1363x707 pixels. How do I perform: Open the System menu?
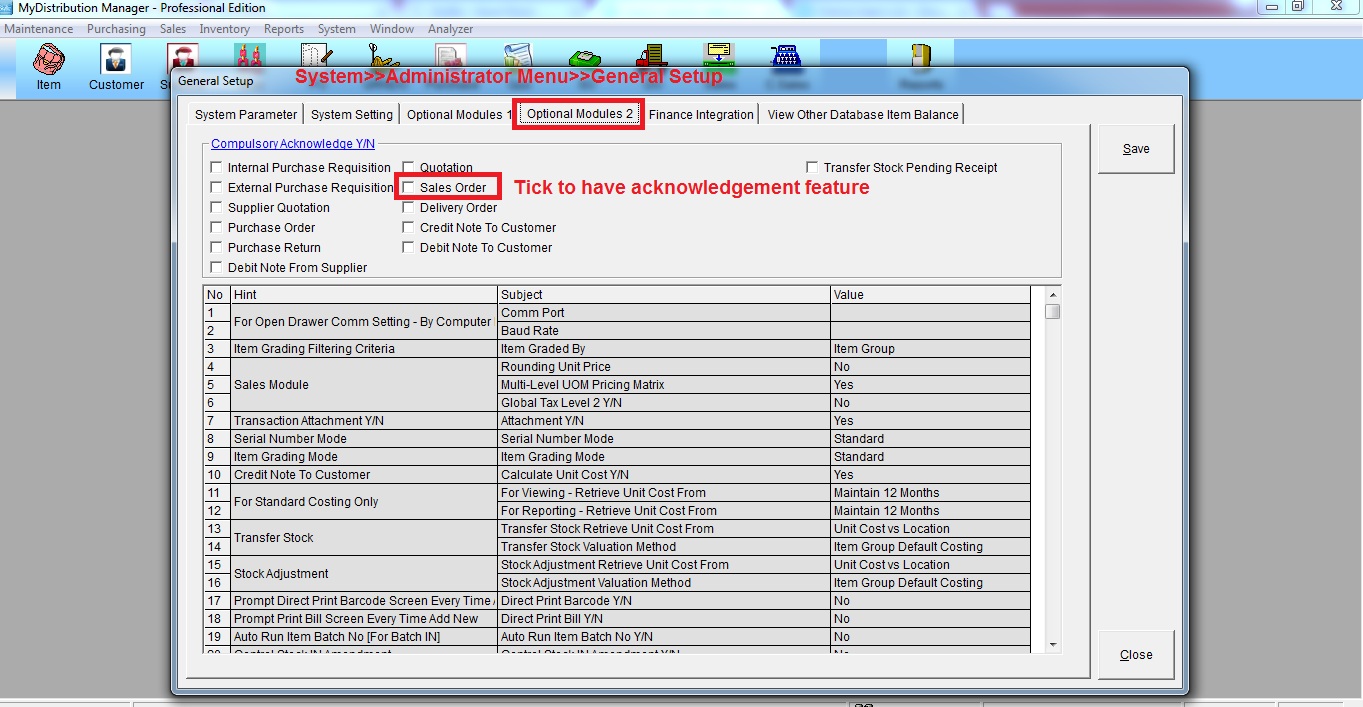click(336, 29)
